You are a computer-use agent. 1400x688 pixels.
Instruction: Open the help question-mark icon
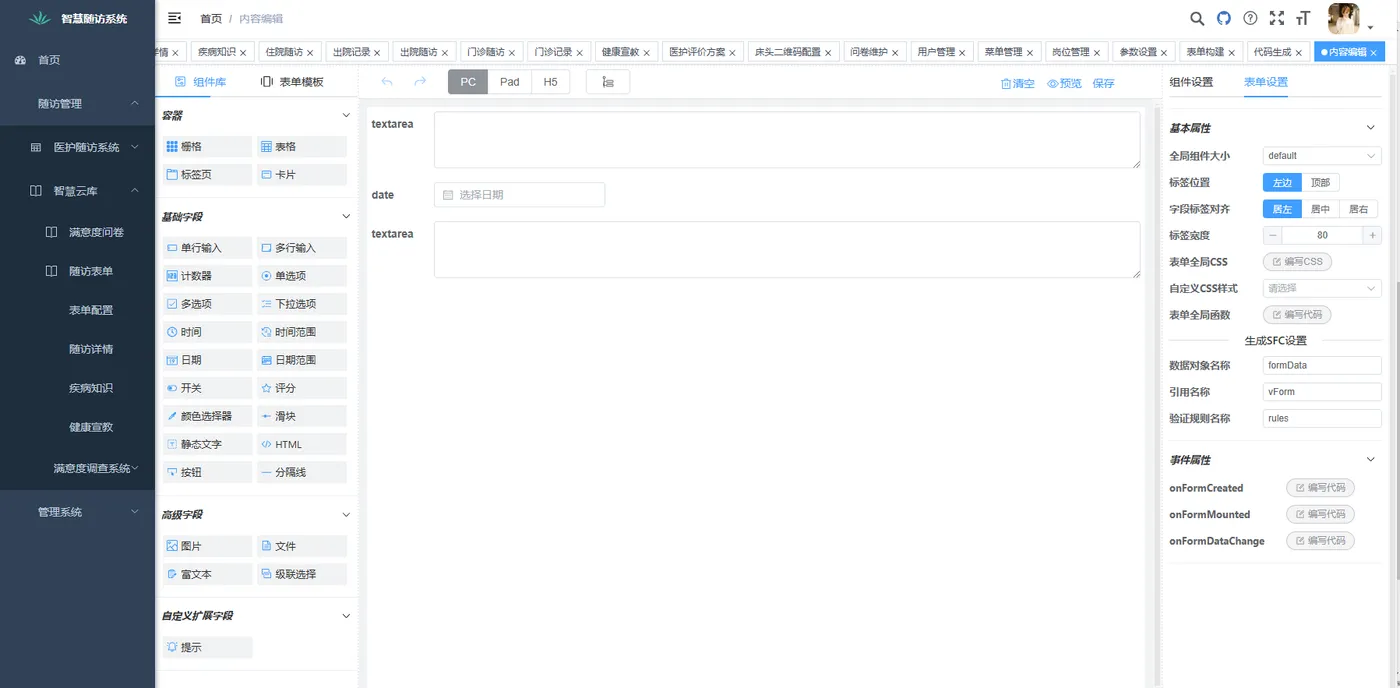coord(1250,18)
